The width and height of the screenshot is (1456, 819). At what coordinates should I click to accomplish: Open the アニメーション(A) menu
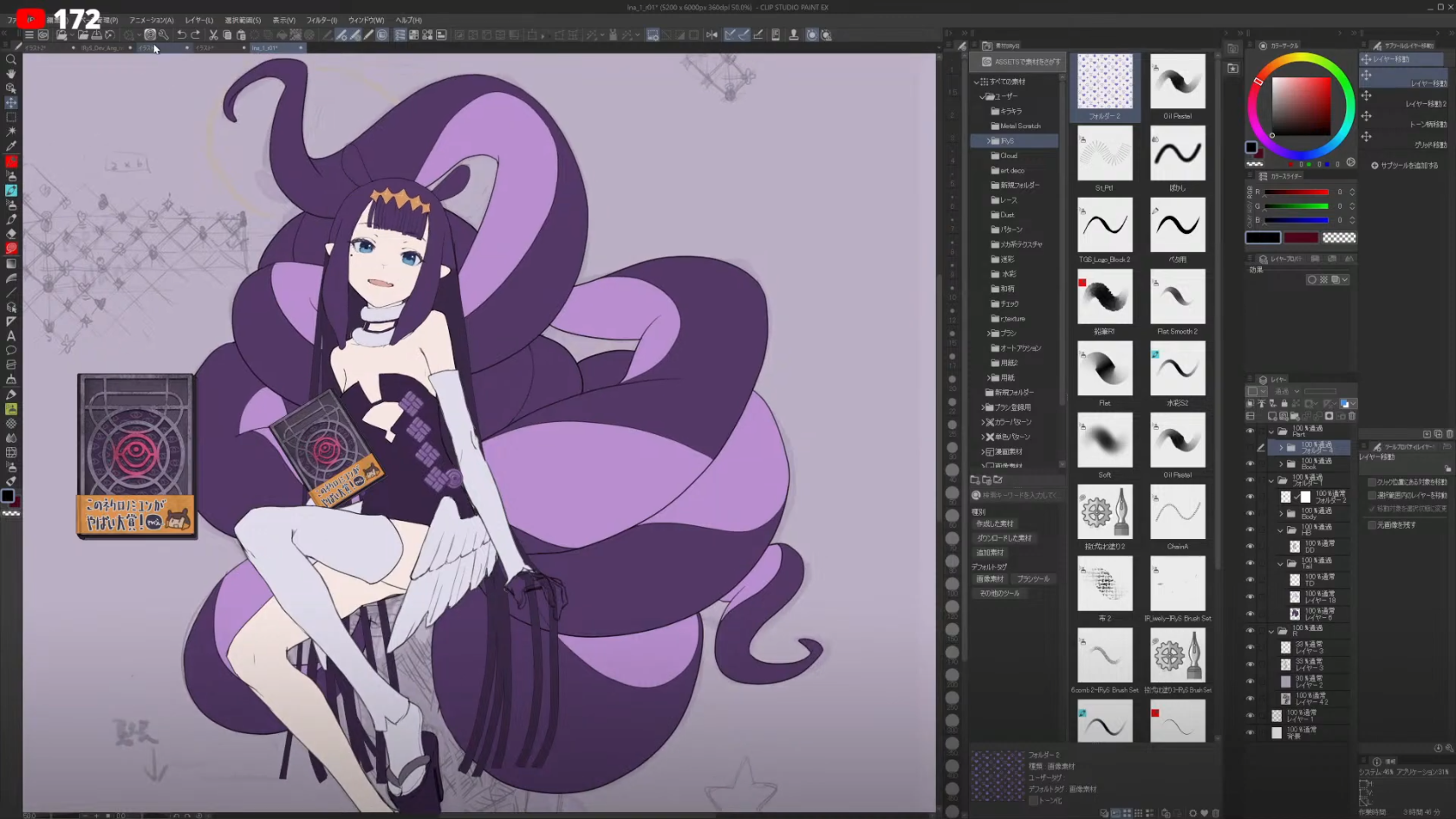[152, 20]
